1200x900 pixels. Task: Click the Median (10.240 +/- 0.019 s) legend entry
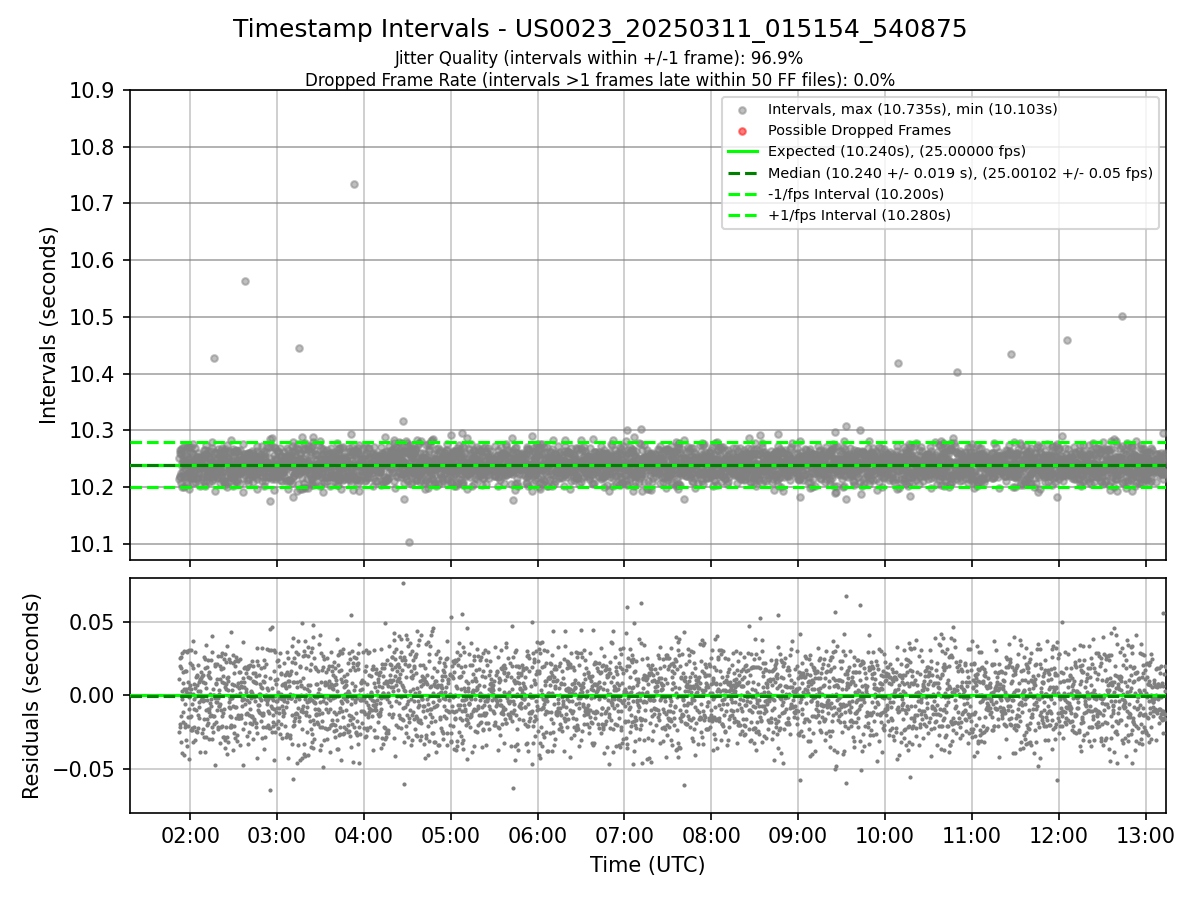pyautogui.click(x=960, y=173)
